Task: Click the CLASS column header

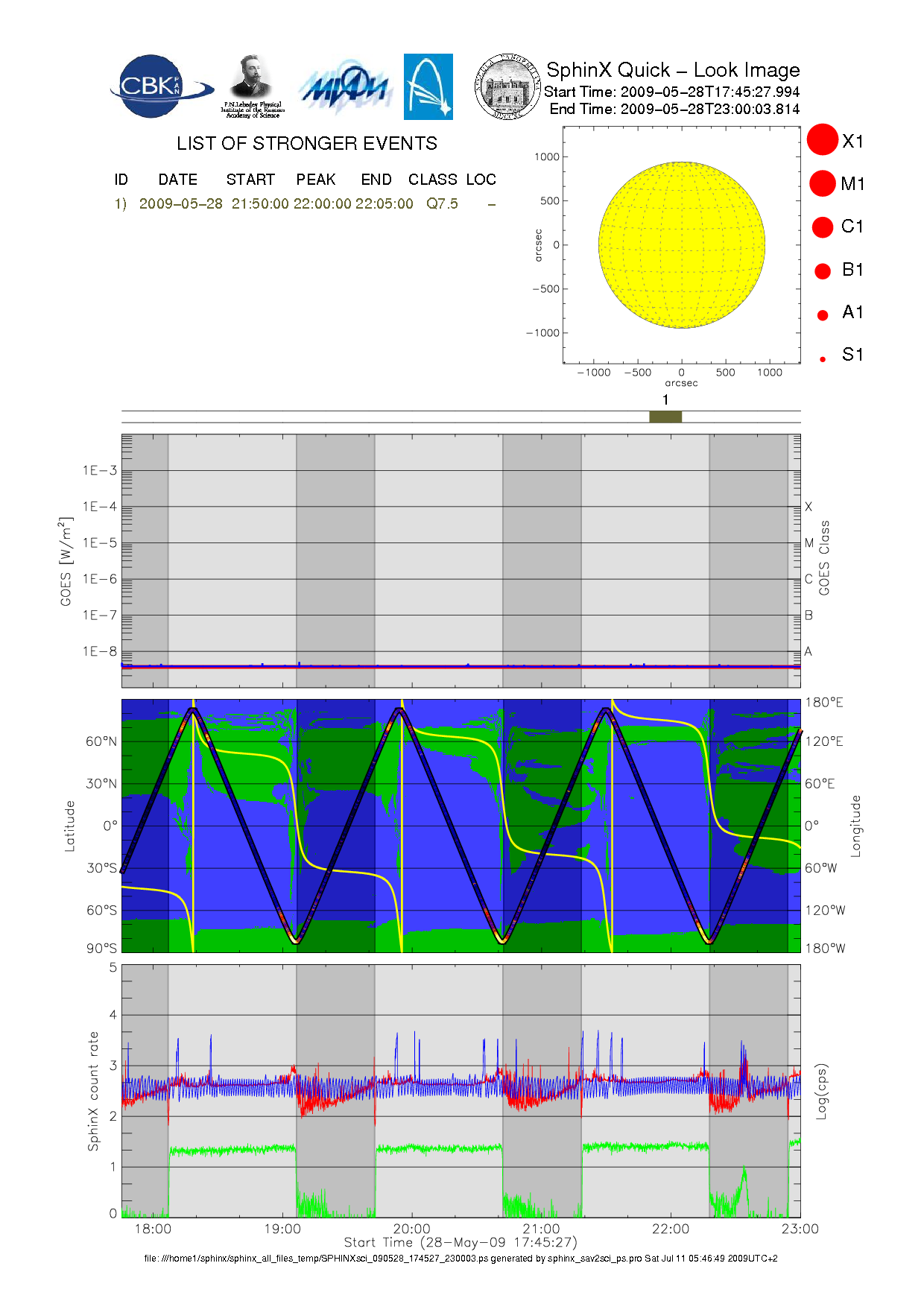Action: 432,180
